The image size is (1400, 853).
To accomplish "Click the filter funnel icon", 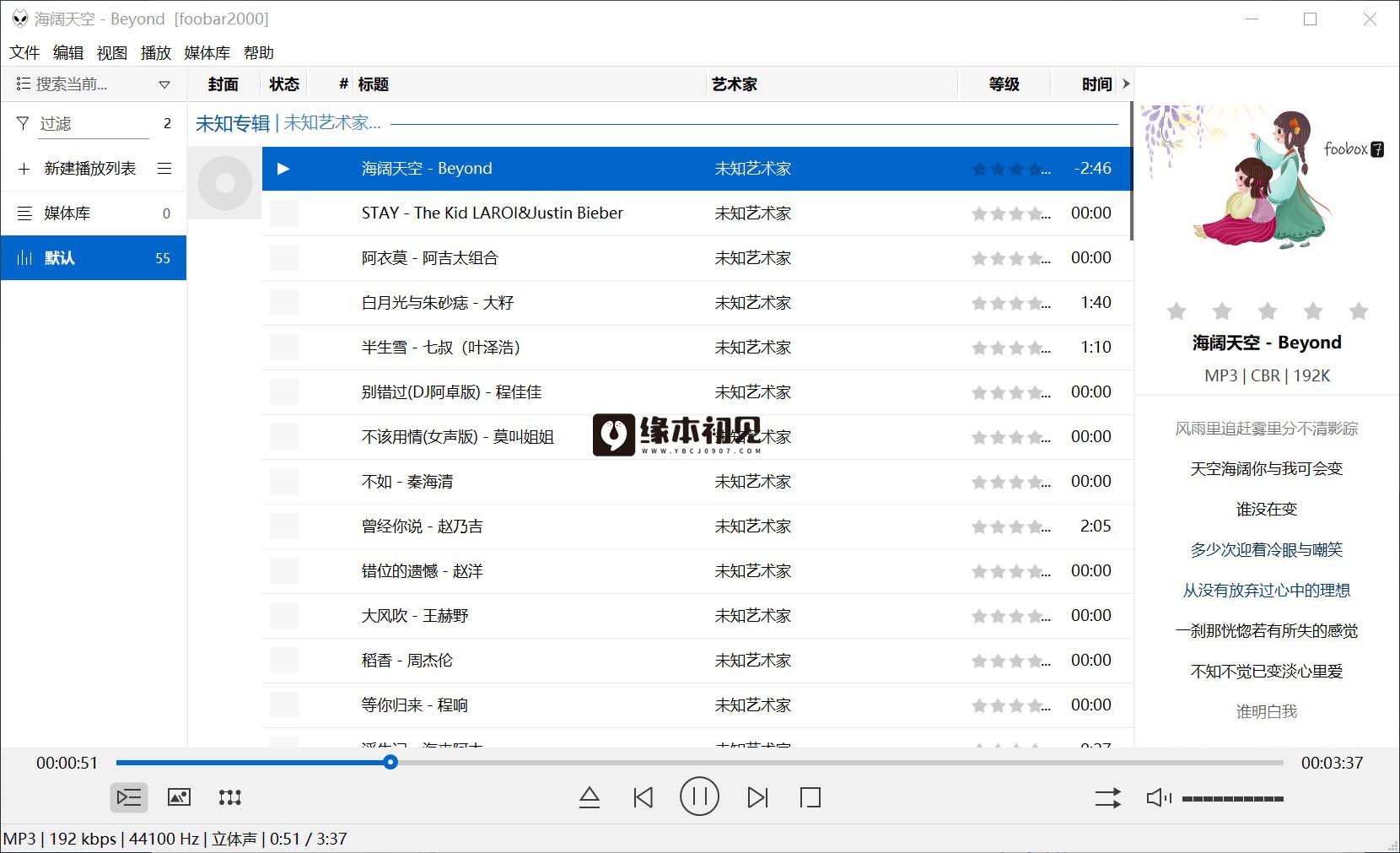I will [23, 123].
